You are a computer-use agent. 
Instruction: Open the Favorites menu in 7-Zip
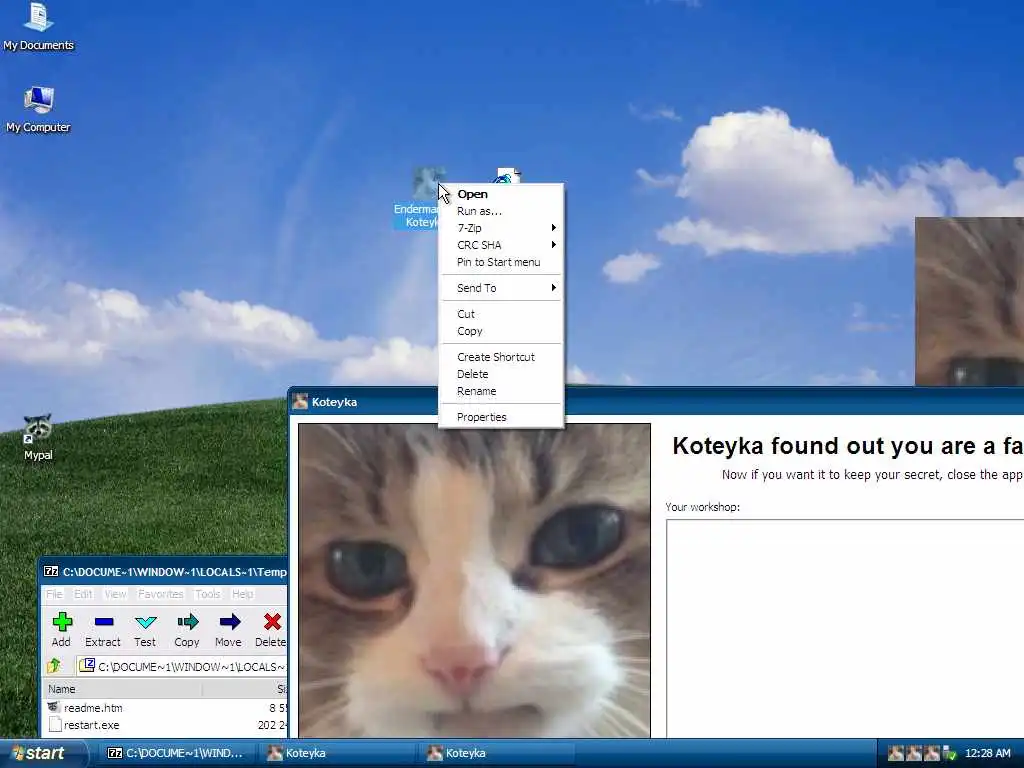(161, 594)
